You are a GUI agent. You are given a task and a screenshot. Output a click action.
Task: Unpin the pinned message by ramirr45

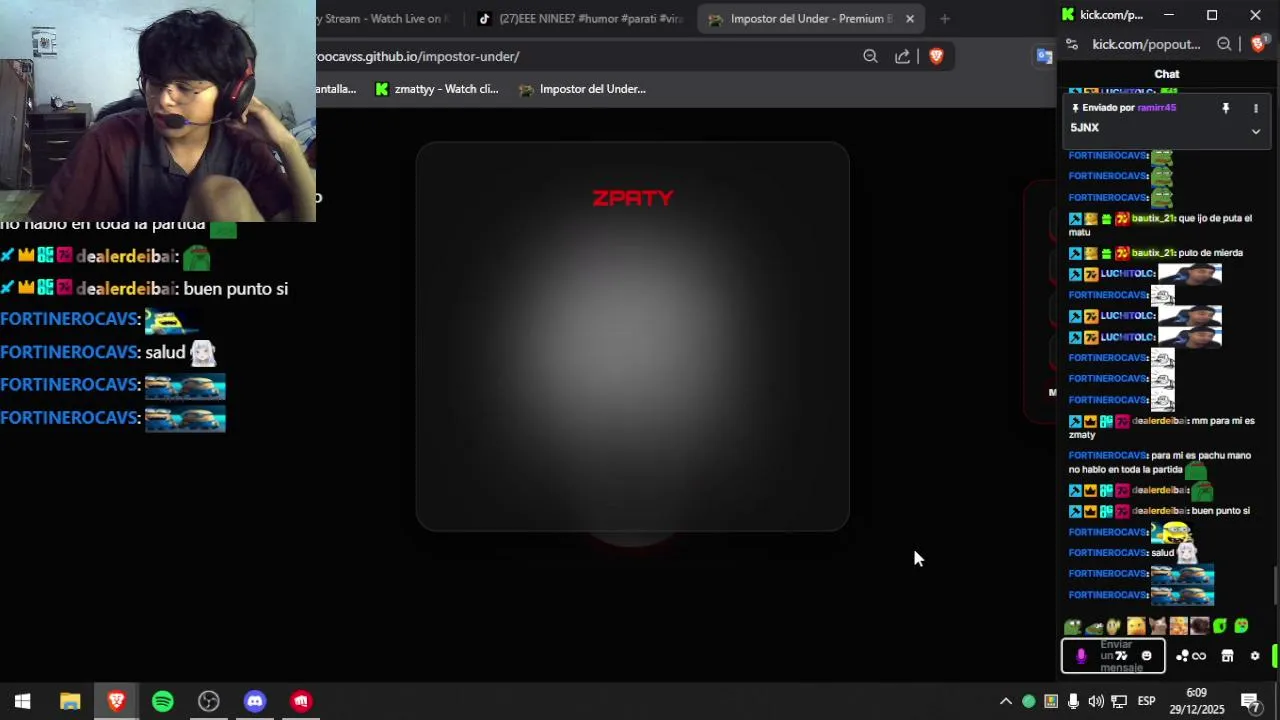1226,108
